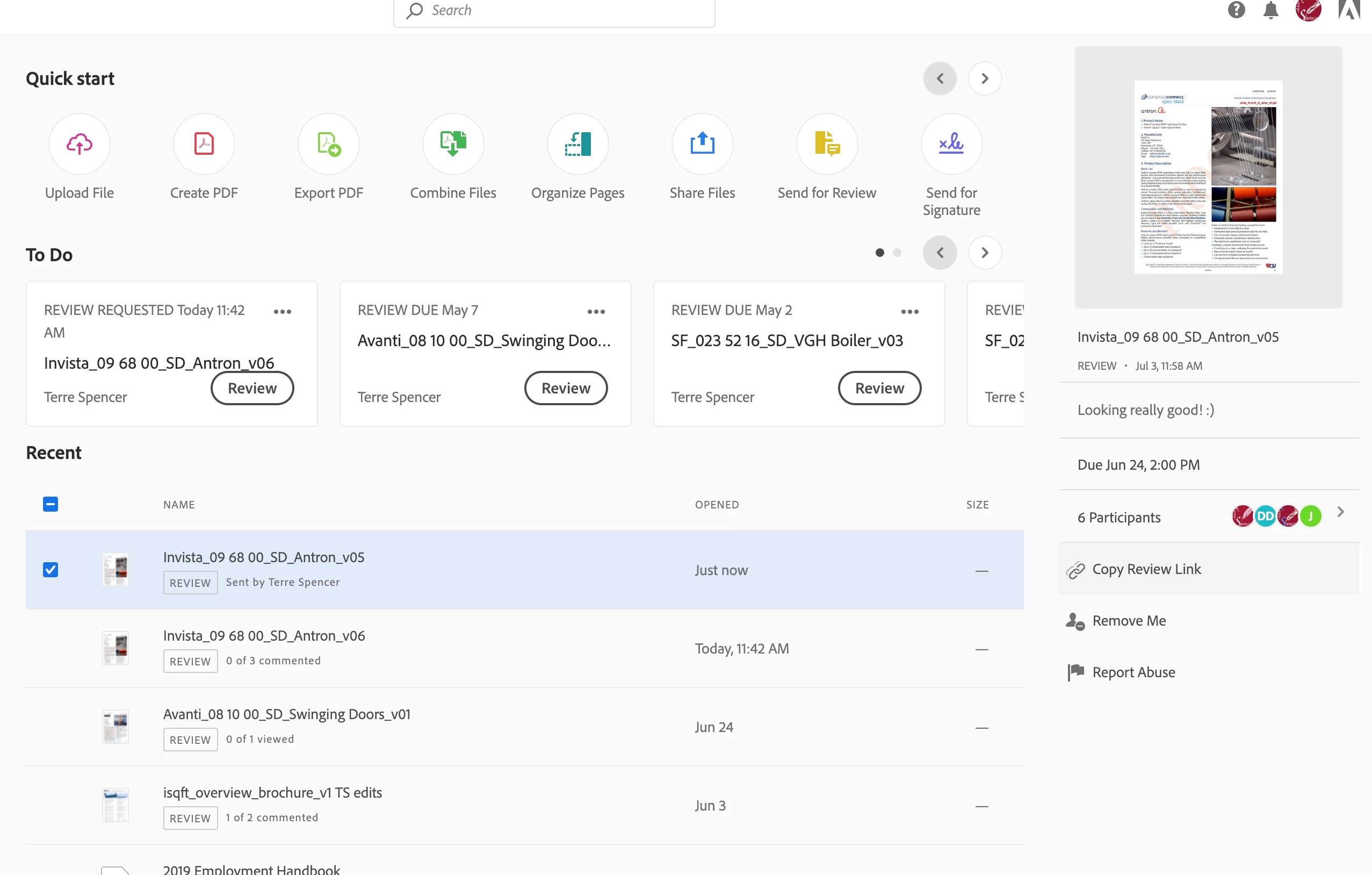Image resolution: width=1372 pixels, height=875 pixels.
Task: Select the Export PDF icon
Action: click(328, 144)
